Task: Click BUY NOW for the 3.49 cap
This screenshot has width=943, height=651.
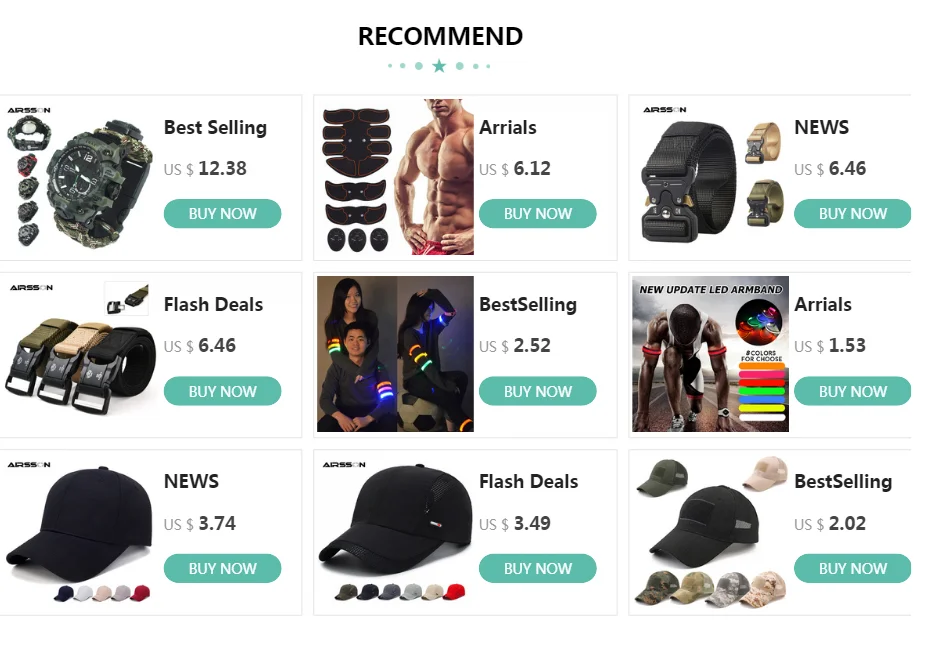Action: pyautogui.click(x=537, y=569)
